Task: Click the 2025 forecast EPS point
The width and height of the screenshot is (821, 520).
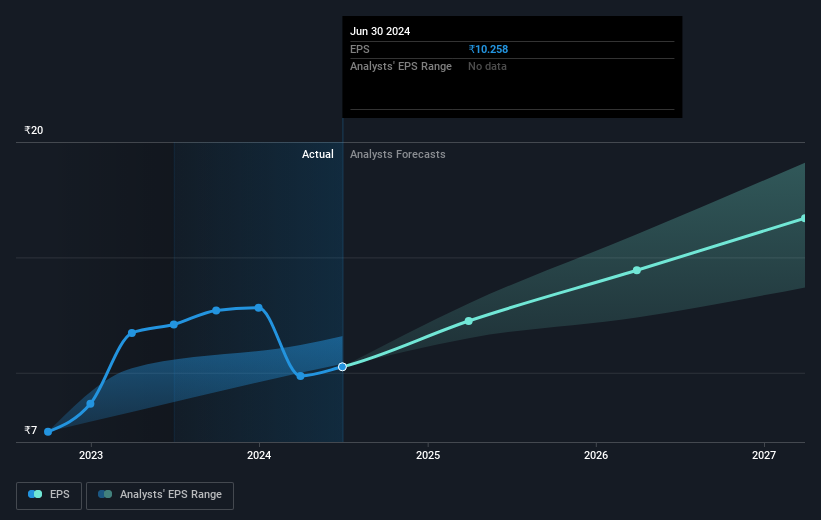Action: [x=469, y=321]
